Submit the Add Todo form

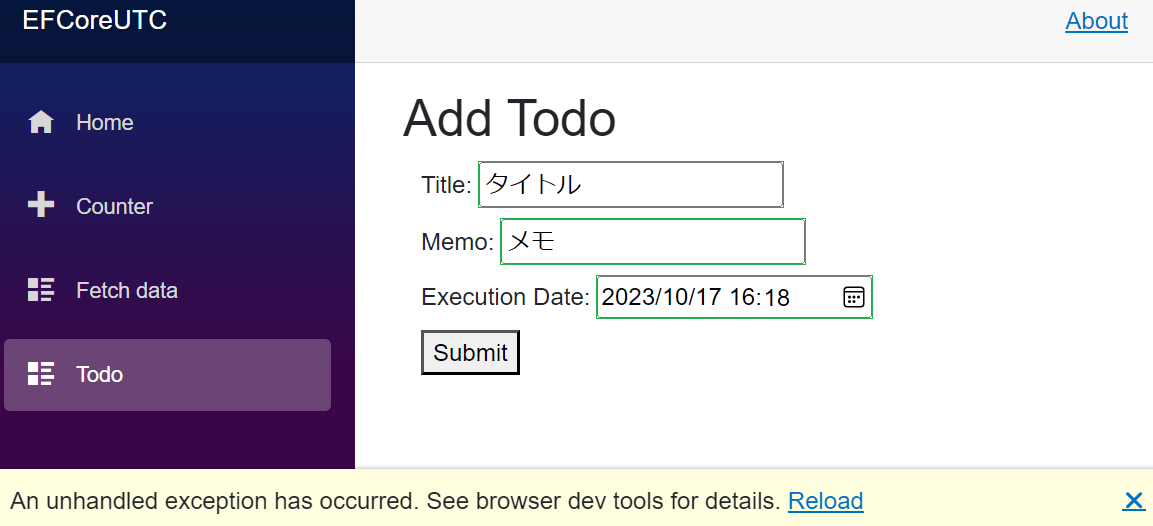coord(471,352)
